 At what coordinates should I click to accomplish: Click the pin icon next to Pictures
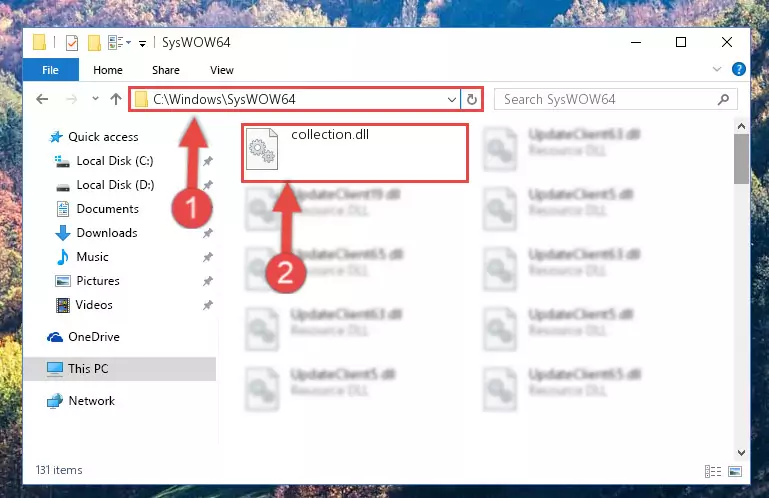coord(208,281)
